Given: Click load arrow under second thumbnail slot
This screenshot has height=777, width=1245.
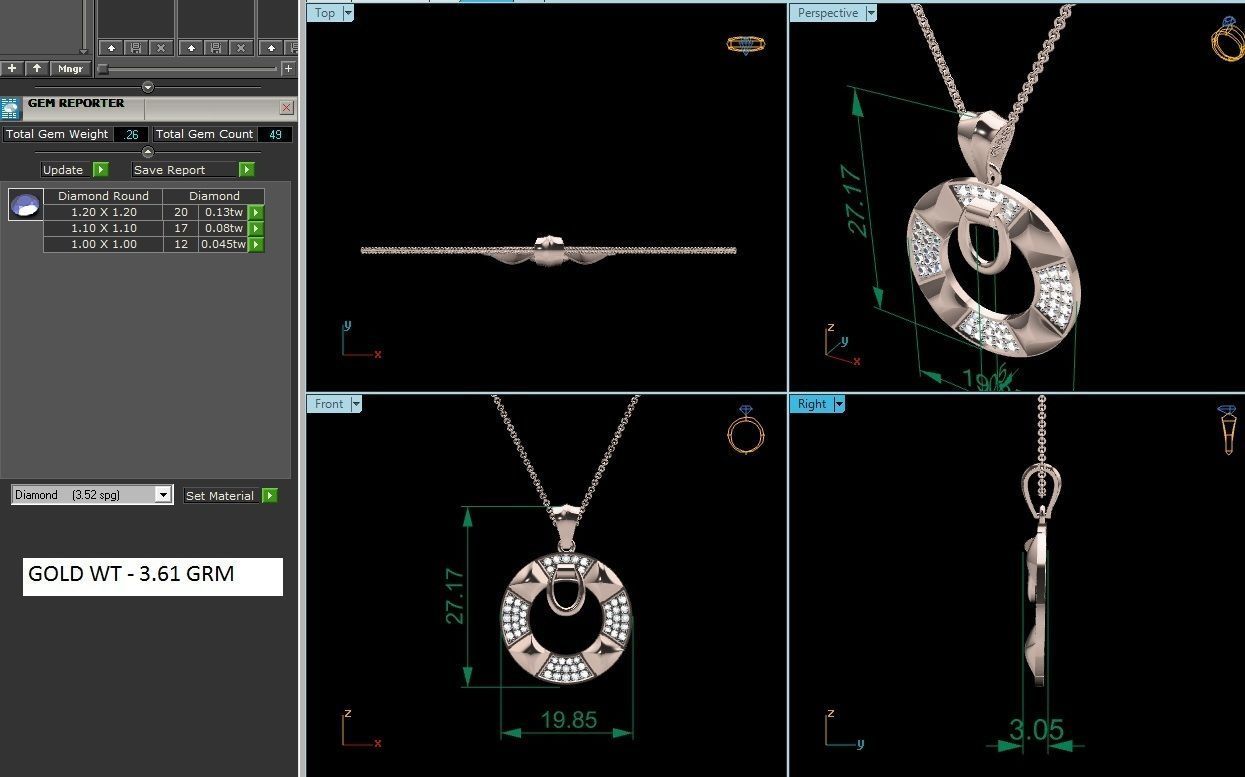Looking at the screenshot, I should click(x=190, y=48).
